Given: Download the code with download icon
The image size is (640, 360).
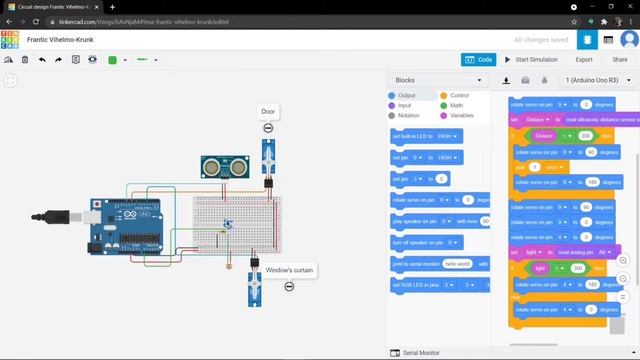Looking at the screenshot, I should click(x=506, y=80).
